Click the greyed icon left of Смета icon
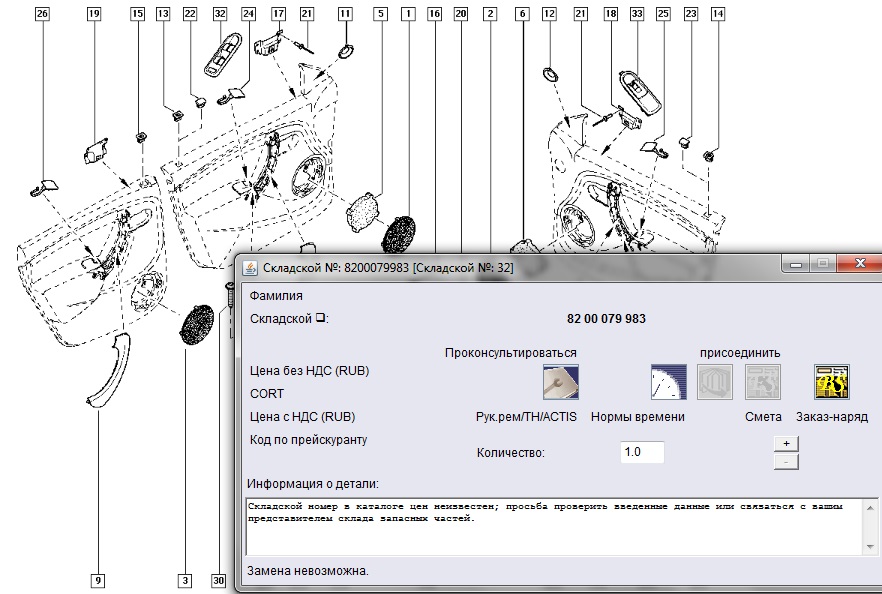 [x=714, y=381]
